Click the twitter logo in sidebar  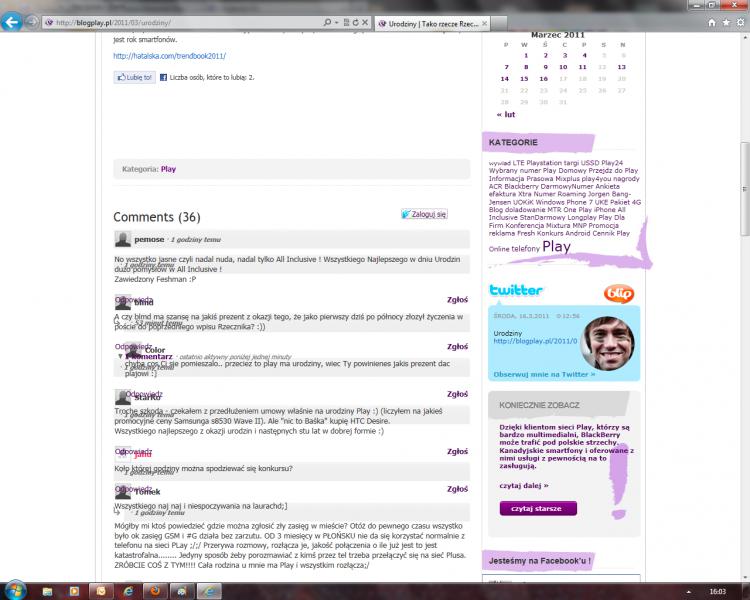pyautogui.click(x=516, y=290)
